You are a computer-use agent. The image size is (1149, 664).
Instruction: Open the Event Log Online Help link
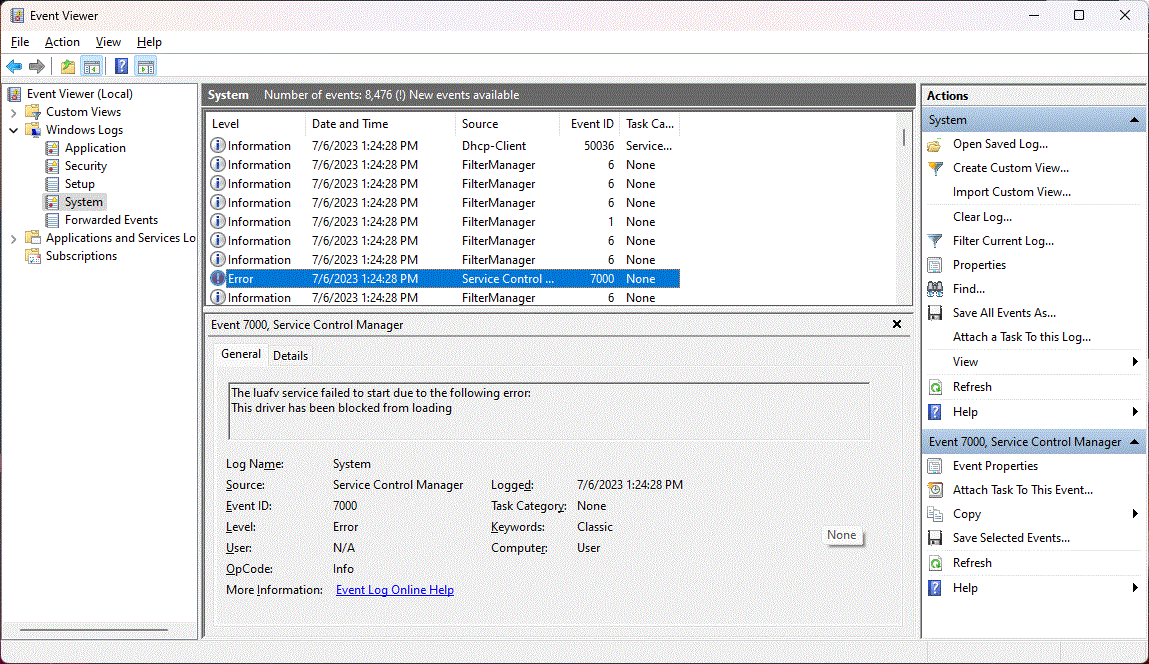click(x=395, y=590)
